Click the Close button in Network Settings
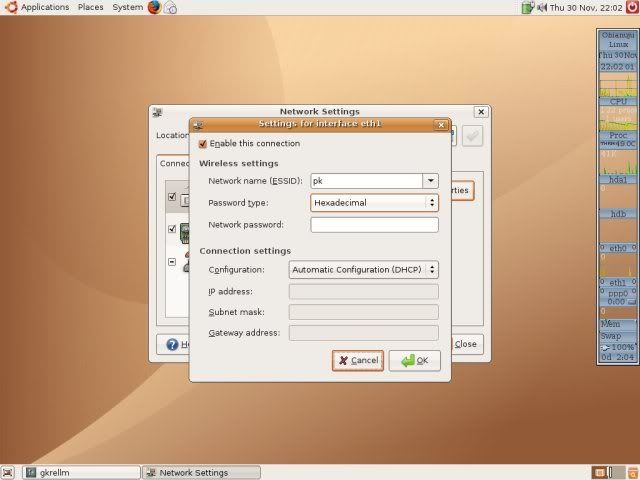 [467, 344]
